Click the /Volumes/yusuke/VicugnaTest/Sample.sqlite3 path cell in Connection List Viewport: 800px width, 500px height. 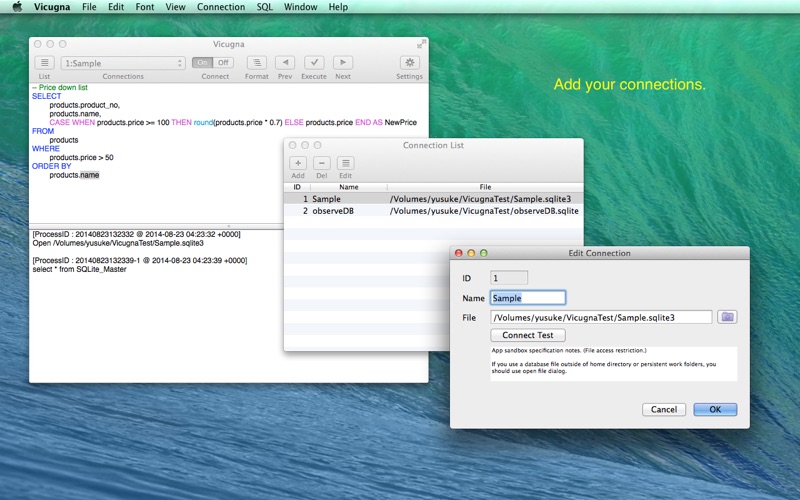pos(480,199)
